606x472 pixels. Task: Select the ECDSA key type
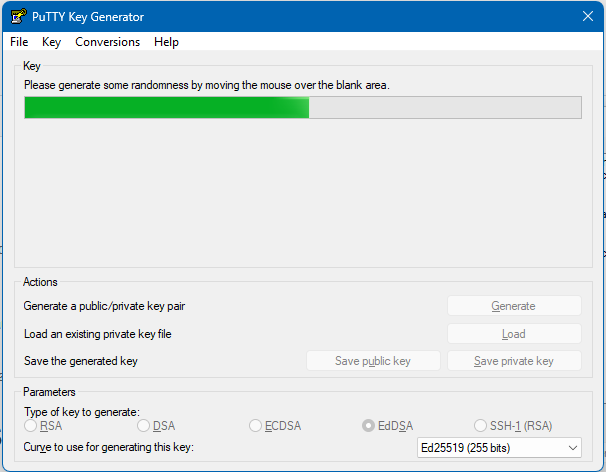coord(275,426)
